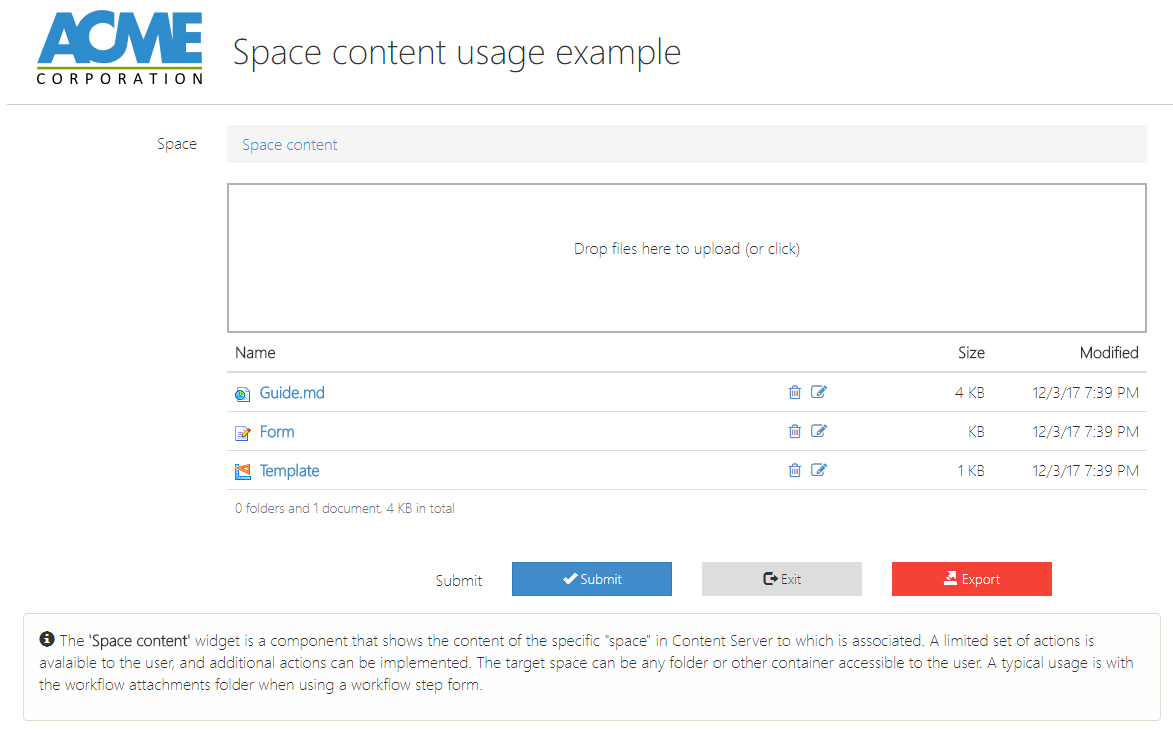Delete the Form file using trash icon
Image resolution: width=1173 pixels, height=740 pixels.
795,432
